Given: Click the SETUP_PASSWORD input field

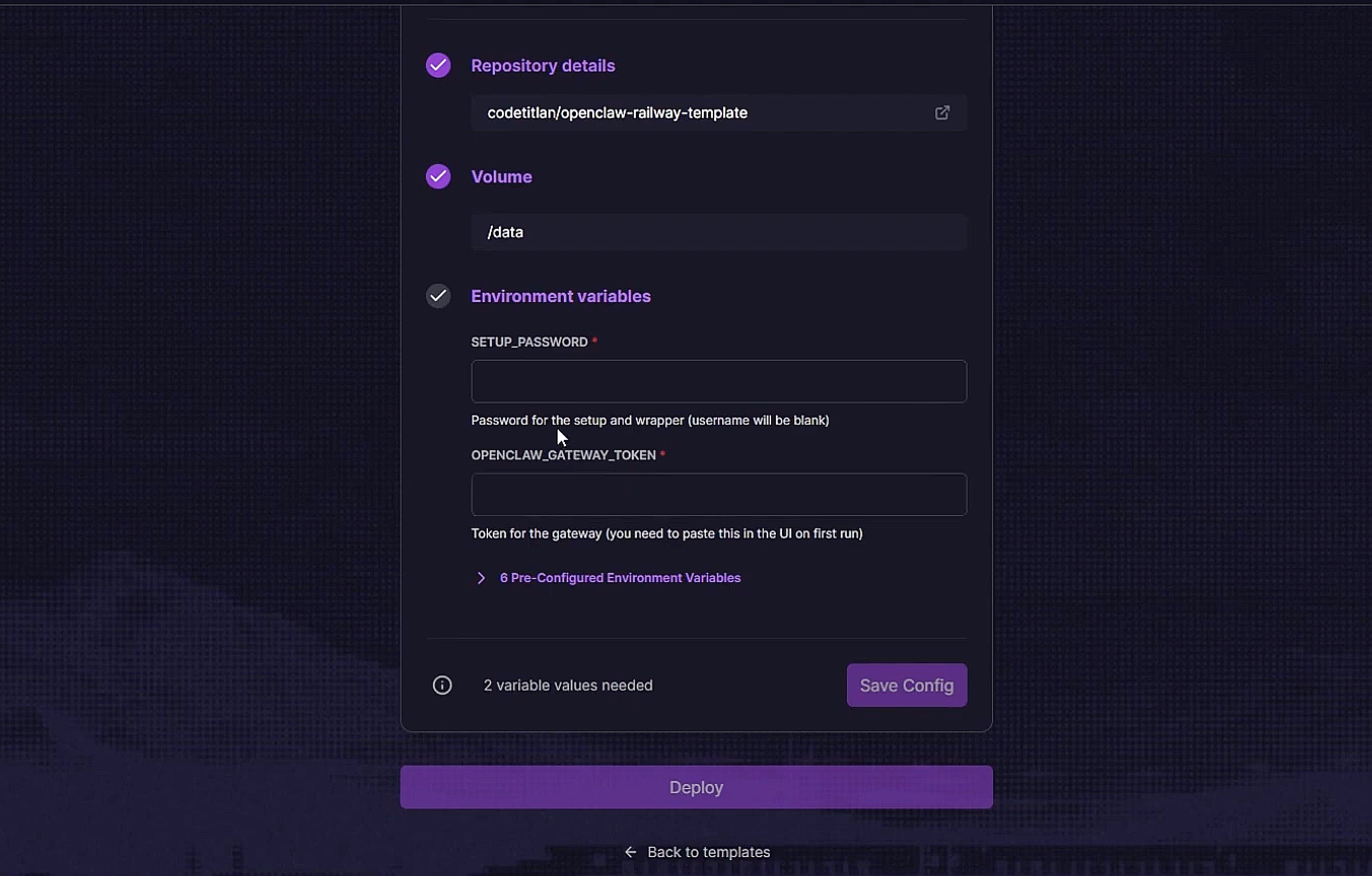Looking at the screenshot, I should 719,381.
